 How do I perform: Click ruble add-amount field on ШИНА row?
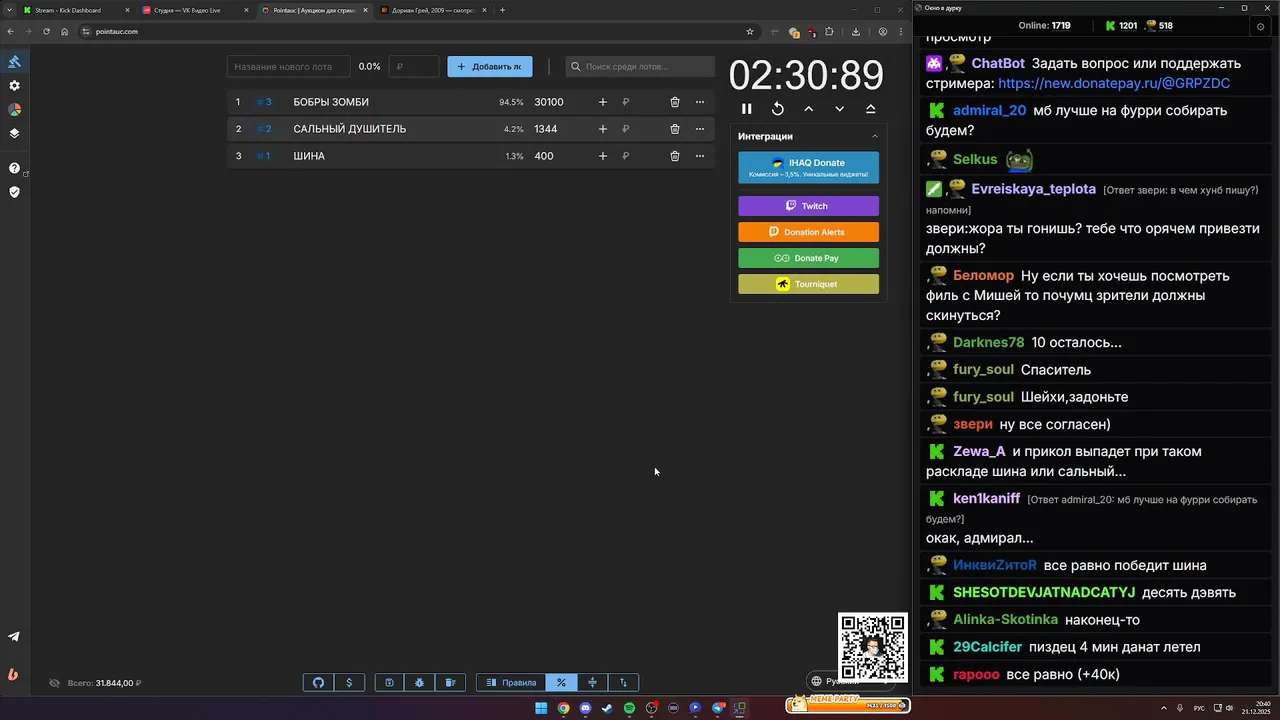tap(638, 156)
